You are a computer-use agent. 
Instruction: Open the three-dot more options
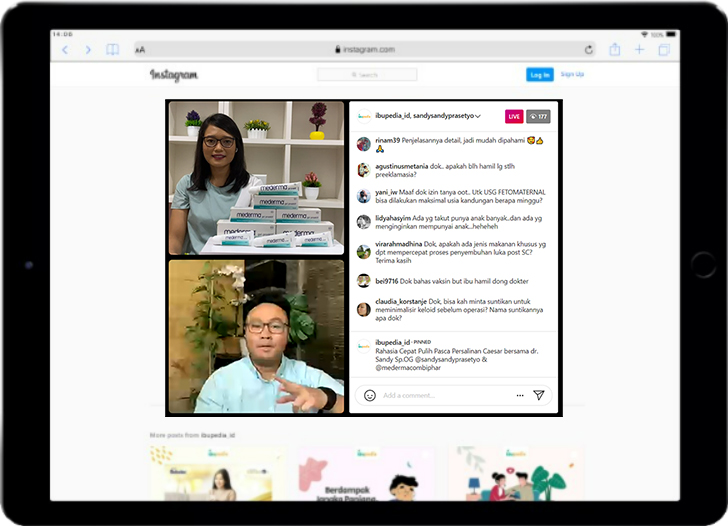pos(520,396)
